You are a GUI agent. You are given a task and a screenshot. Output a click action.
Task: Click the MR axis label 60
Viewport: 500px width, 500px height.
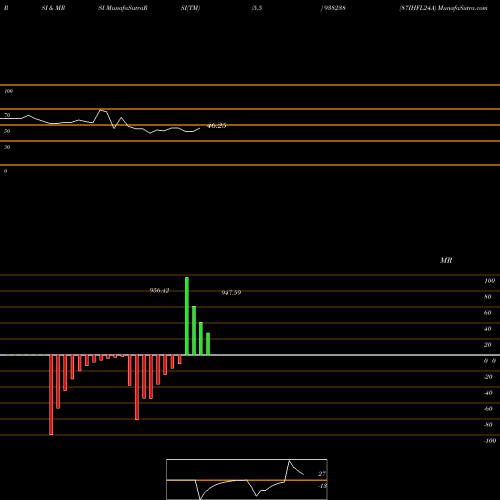pyautogui.click(x=488, y=313)
